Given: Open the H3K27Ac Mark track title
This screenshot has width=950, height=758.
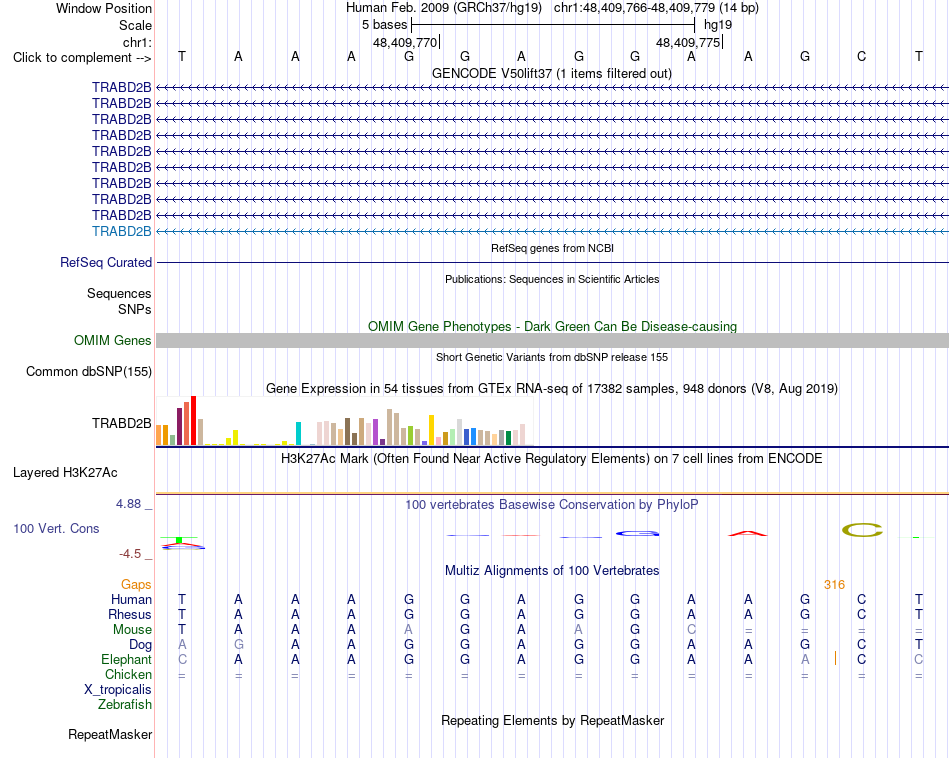Looking at the screenshot, I should pos(551,458).
